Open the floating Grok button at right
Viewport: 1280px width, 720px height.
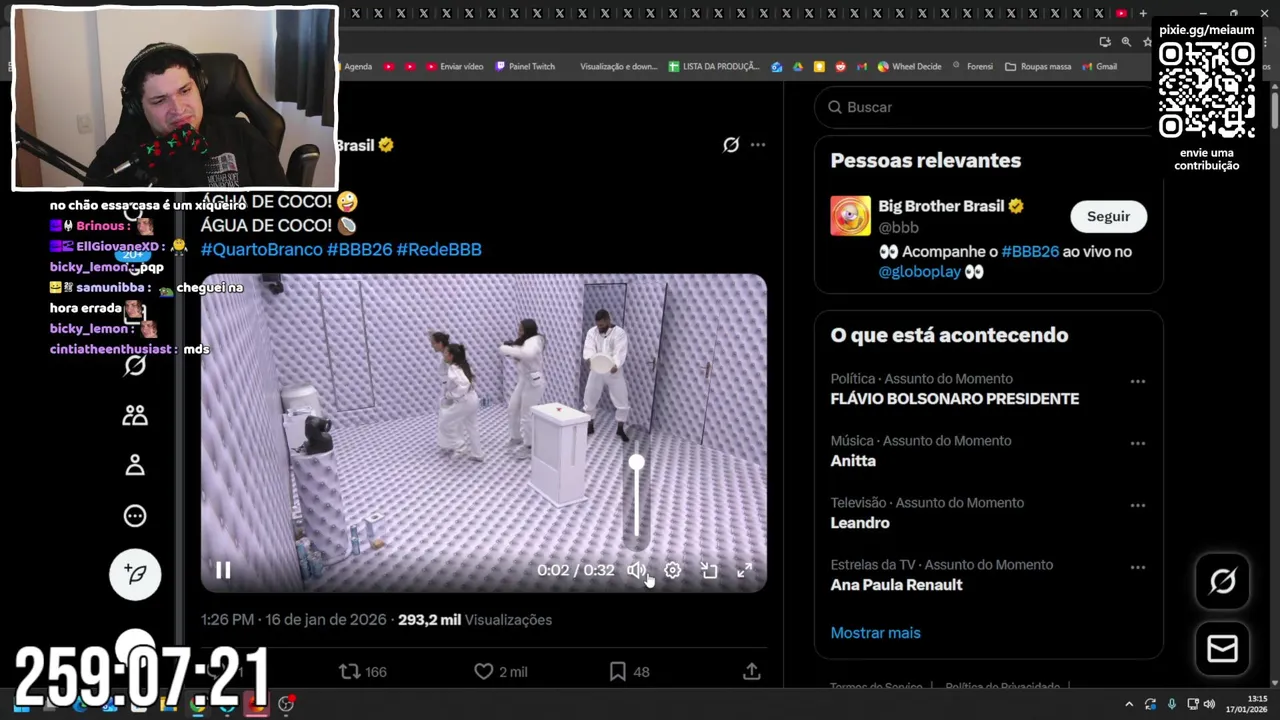(1222, 581)
